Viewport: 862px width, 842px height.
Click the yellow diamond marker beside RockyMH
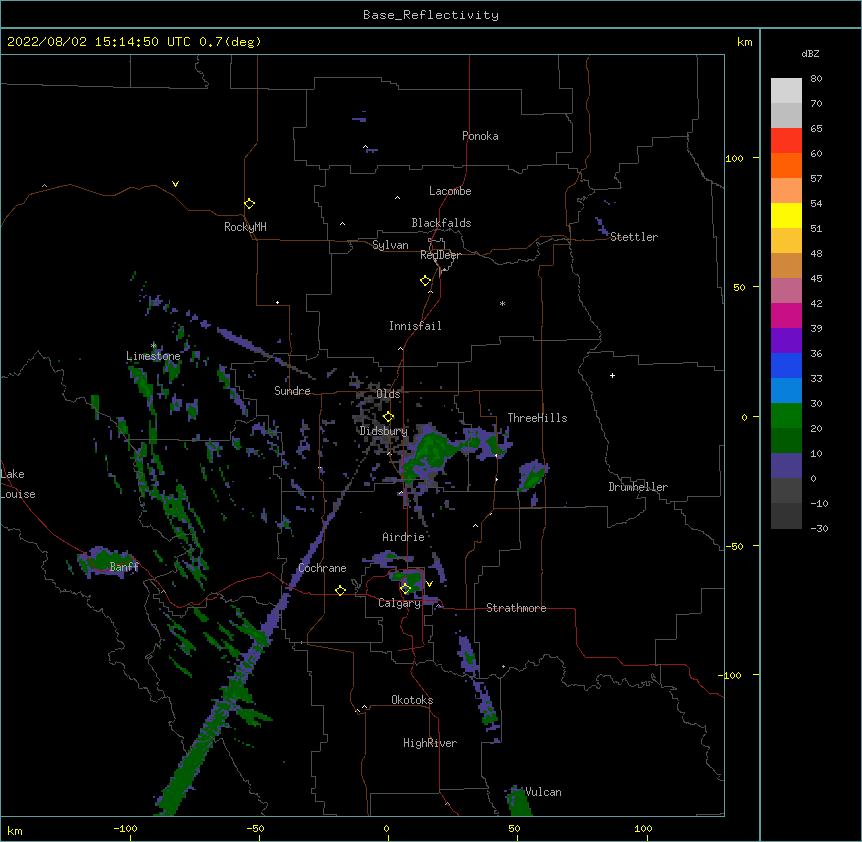pos(249,204)
